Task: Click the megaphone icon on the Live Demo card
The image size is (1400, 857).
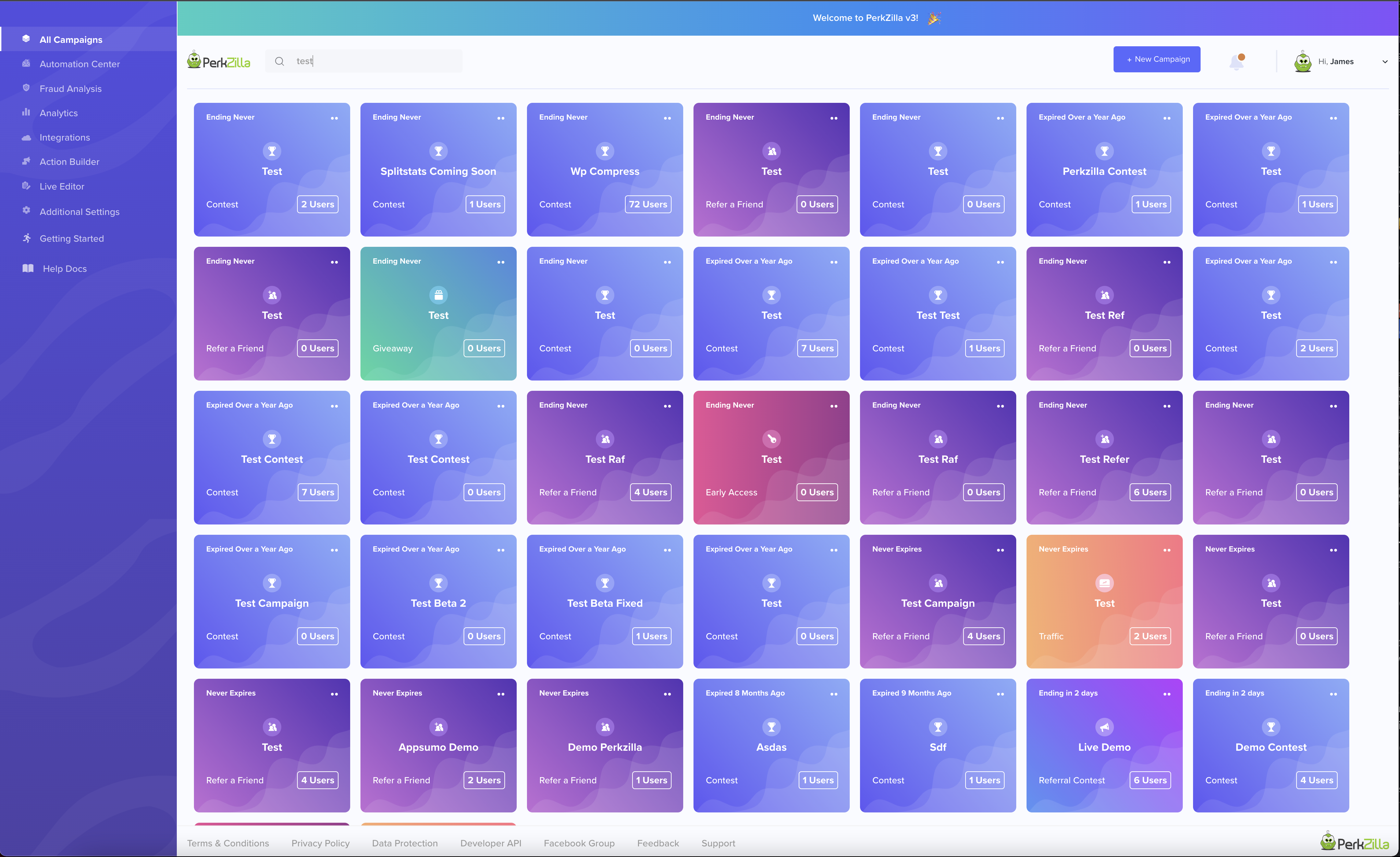Action: [x=1104, y=727]
